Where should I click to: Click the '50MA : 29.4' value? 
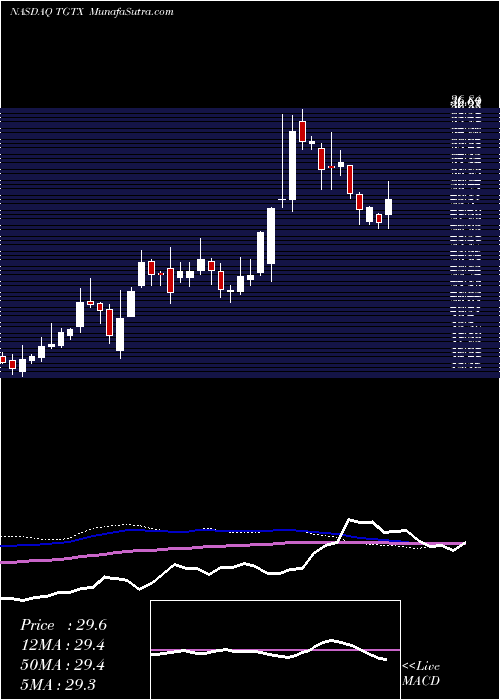point(62,665)
